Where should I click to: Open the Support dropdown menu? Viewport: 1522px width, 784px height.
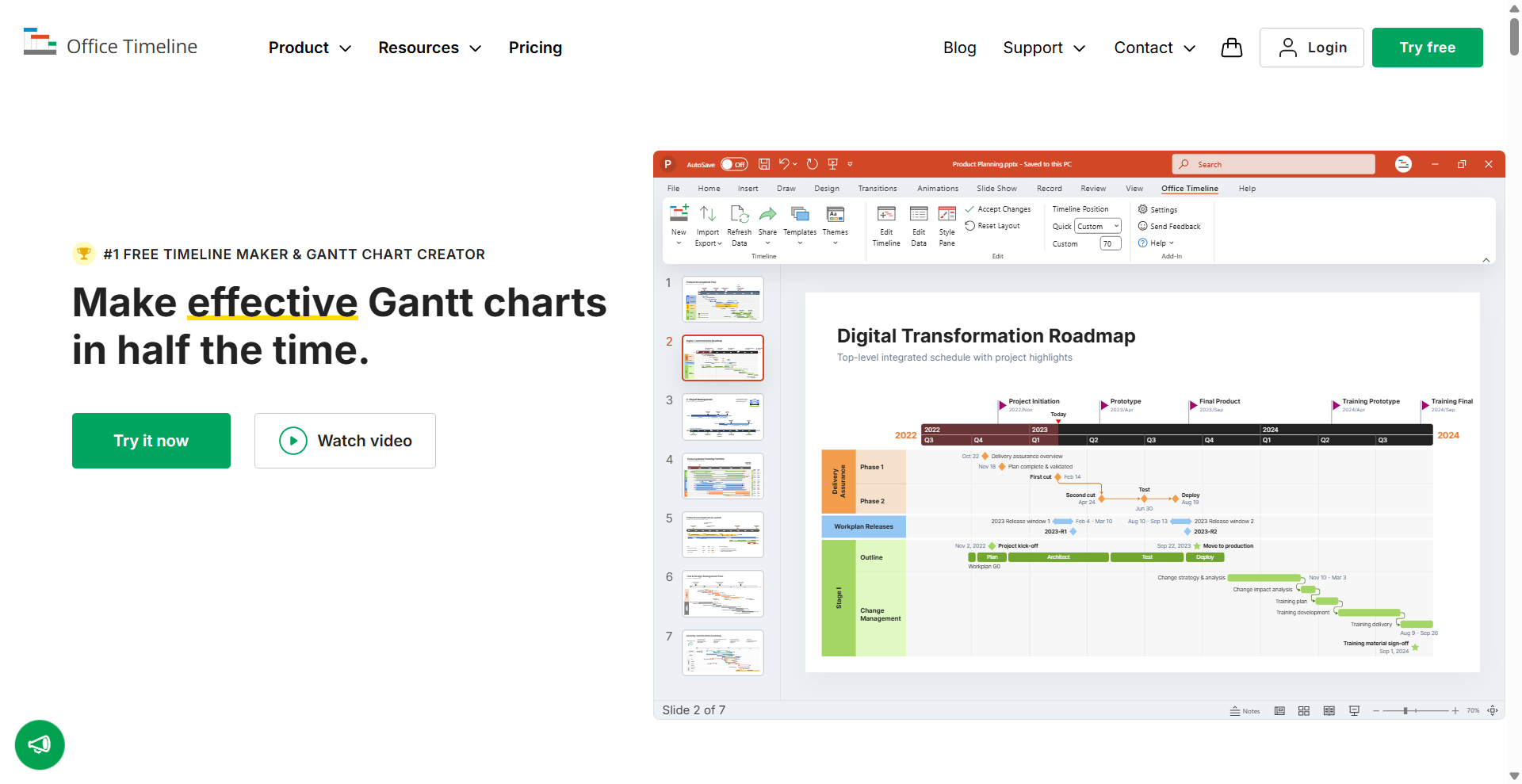[x=1043, y=48]
